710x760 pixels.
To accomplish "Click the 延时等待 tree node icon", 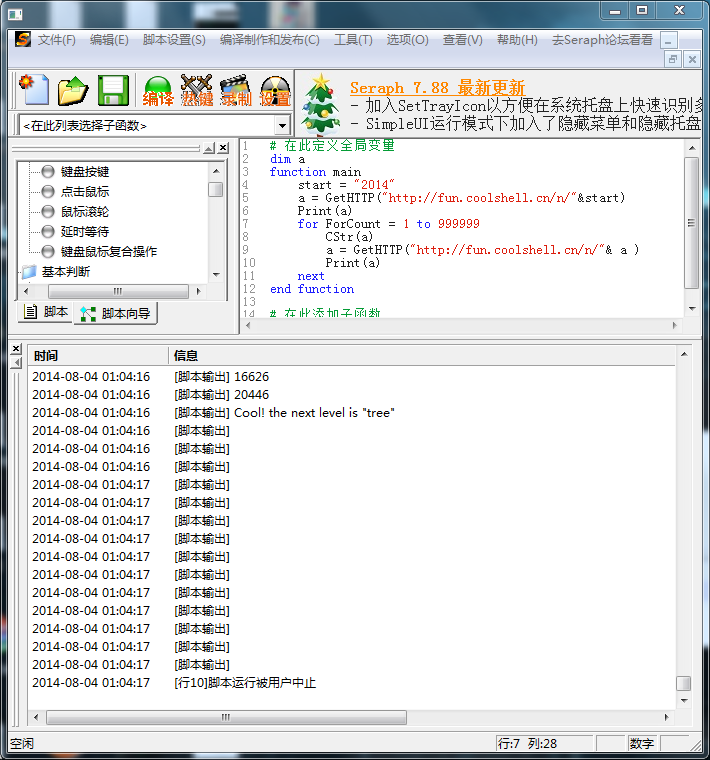I will pos(47,232).
